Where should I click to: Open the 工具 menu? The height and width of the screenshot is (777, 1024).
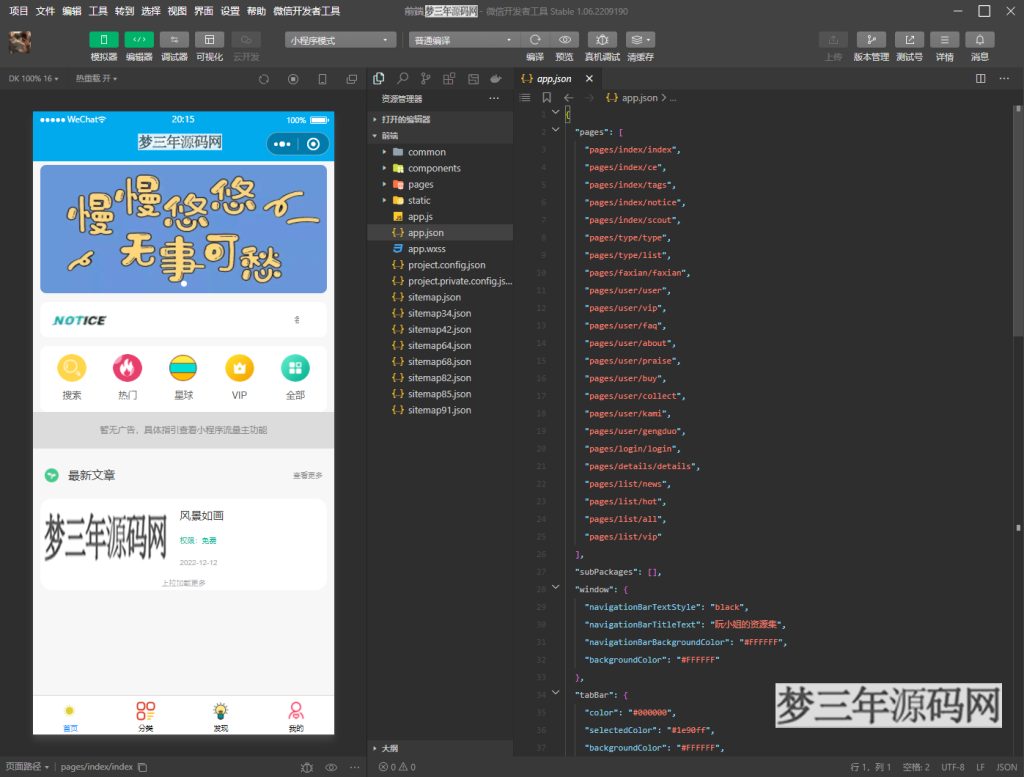[x=98, y=11]
